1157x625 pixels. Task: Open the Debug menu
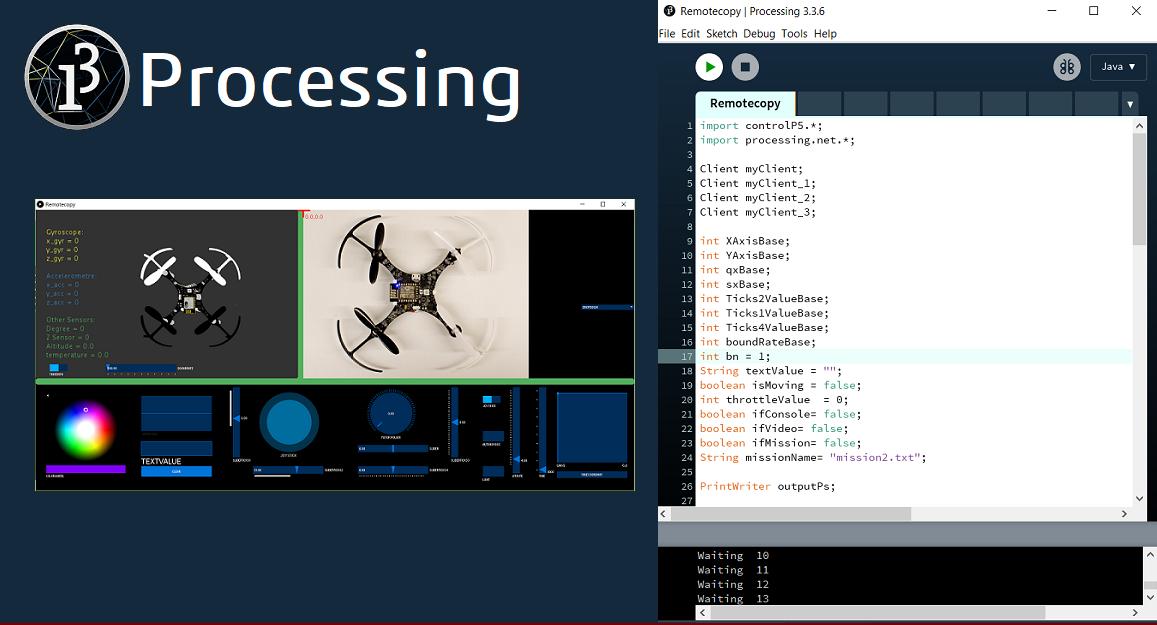759,34
